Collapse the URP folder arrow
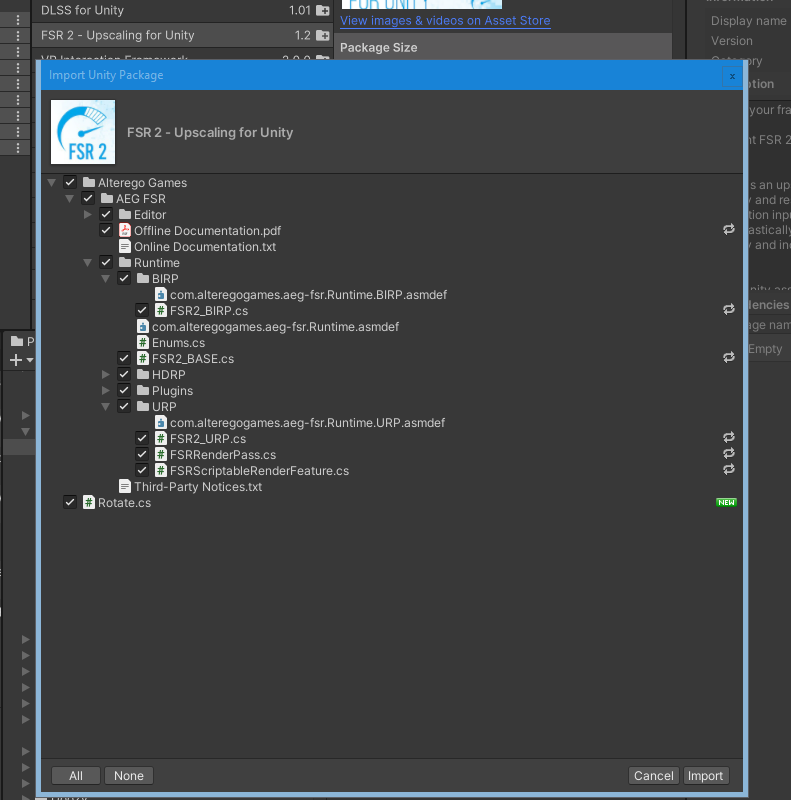Viewport: 791px width, 800px height. click(x=106, y=407)
